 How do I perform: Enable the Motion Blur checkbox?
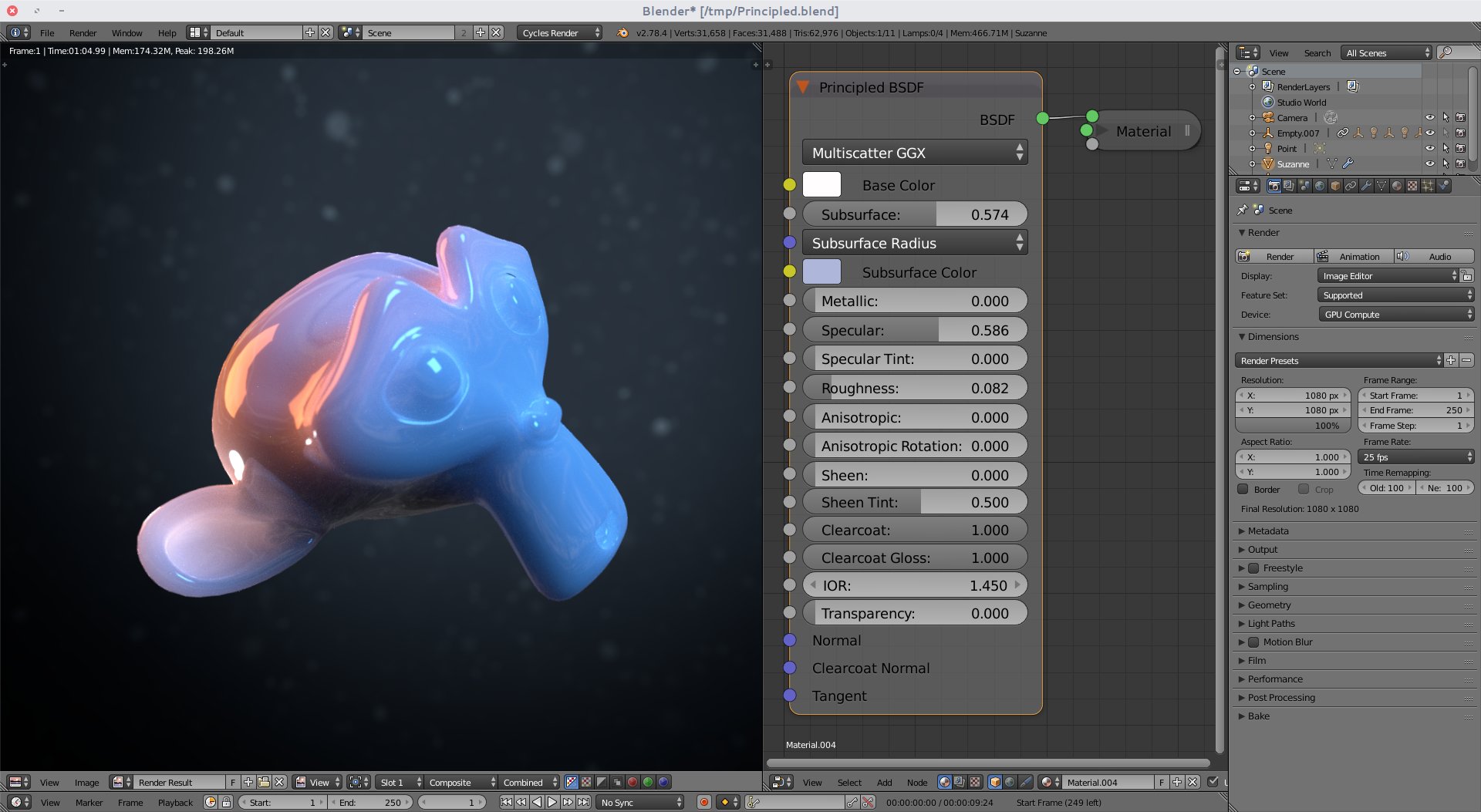point(1253,642)
